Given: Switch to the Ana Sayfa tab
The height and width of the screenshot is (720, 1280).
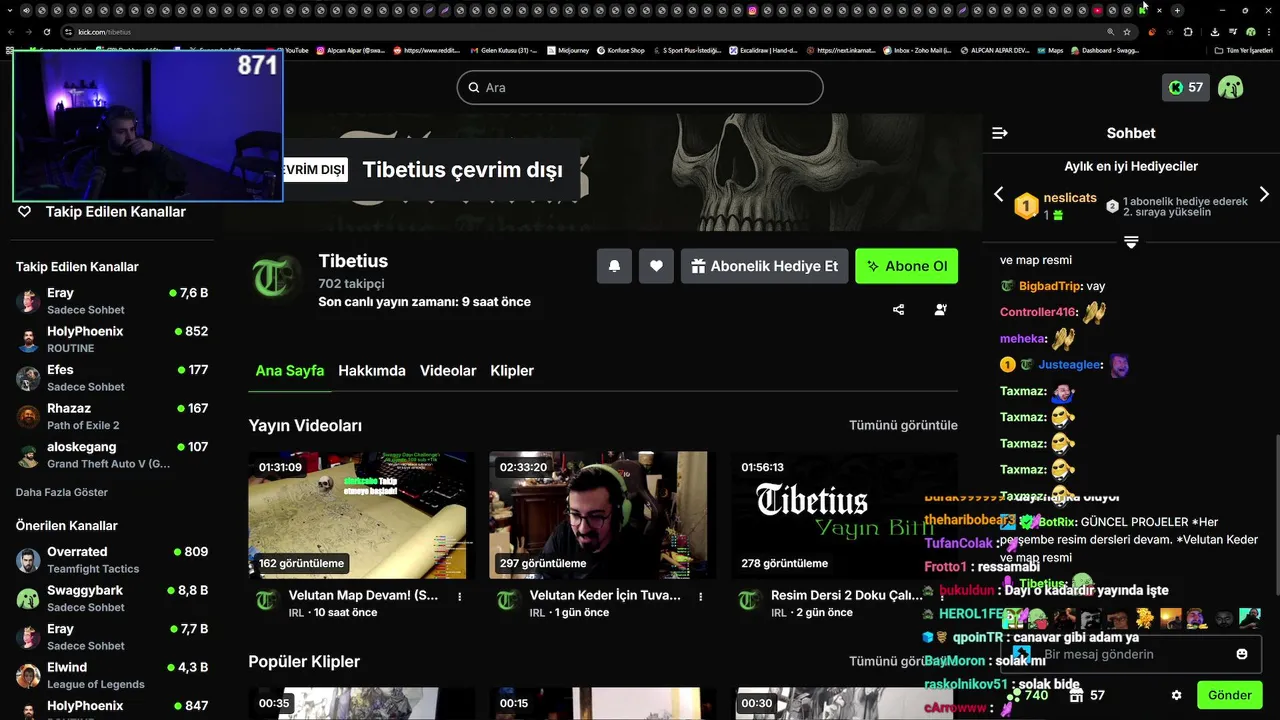Looking at the screenshot, I should pos(290,370).
